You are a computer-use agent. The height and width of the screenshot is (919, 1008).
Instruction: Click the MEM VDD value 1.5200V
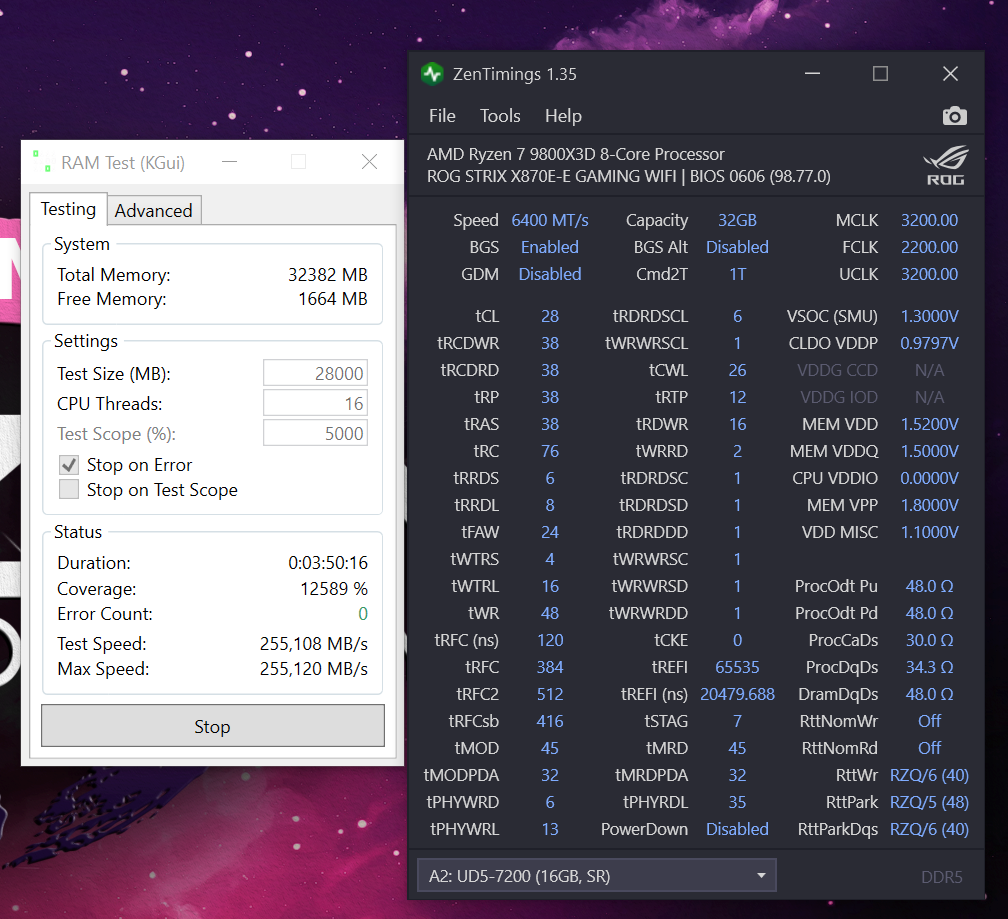tap(929, 424)
